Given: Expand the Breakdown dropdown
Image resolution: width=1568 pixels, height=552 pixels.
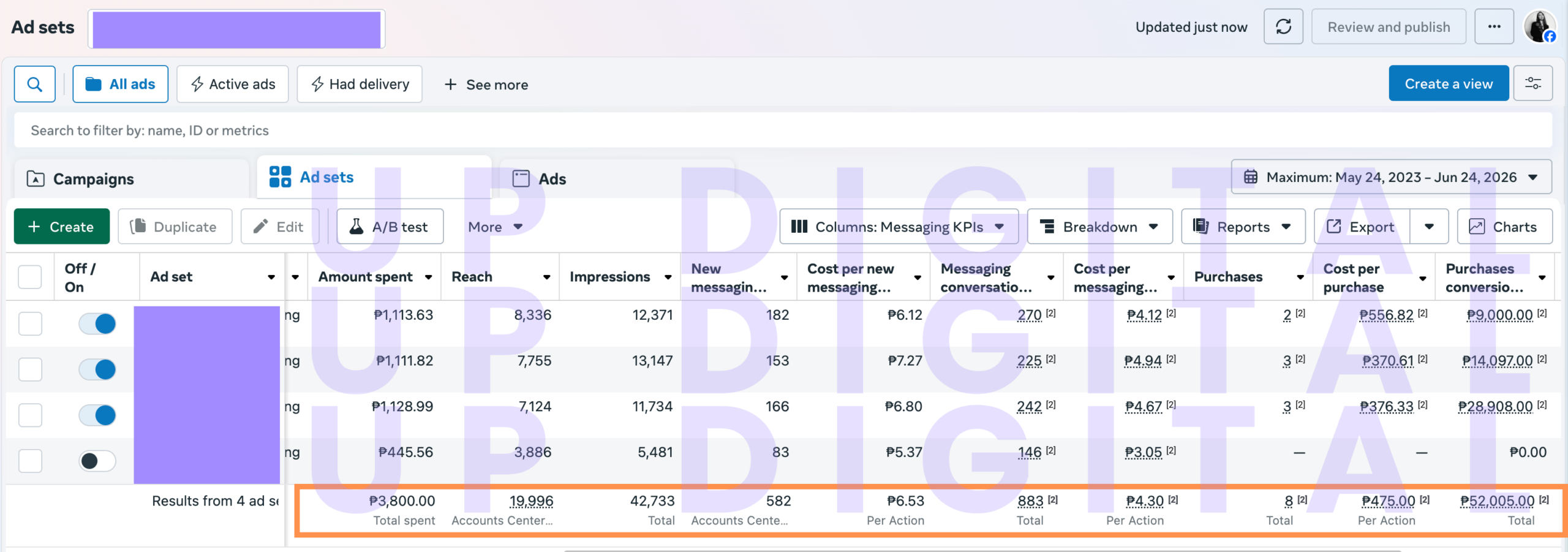Looking at the screenshot, I should [1099, 227].
